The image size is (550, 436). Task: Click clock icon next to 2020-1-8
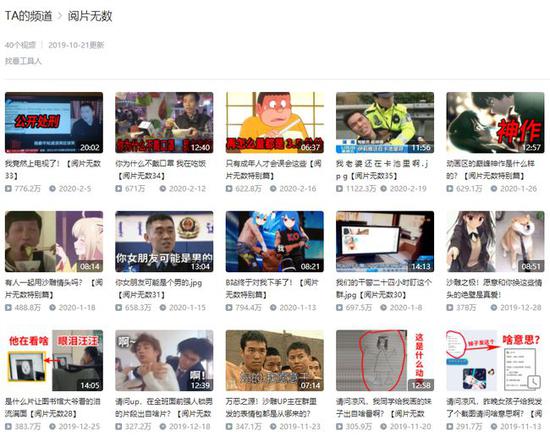[x=384, y=308]
